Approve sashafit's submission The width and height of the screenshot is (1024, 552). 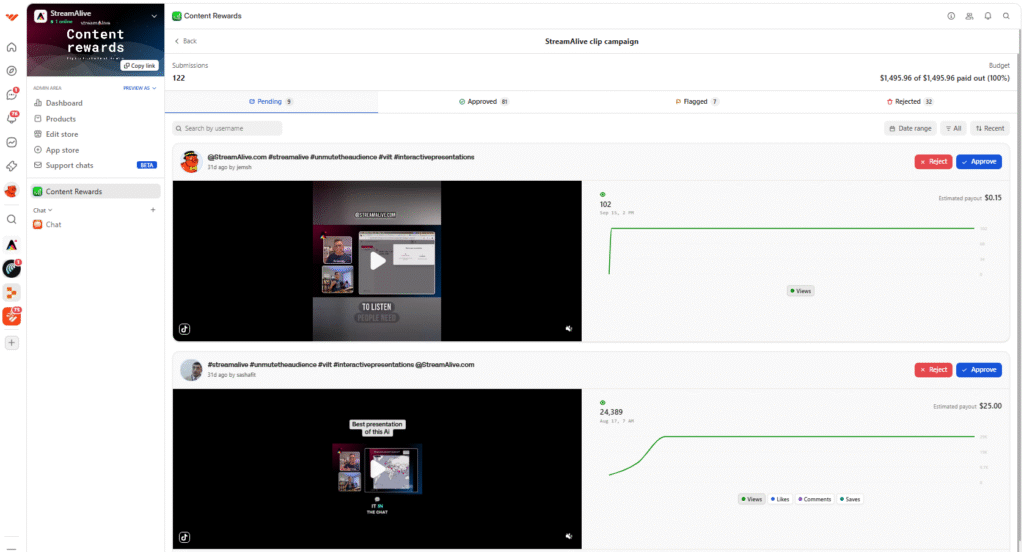[x=979, y=370]
